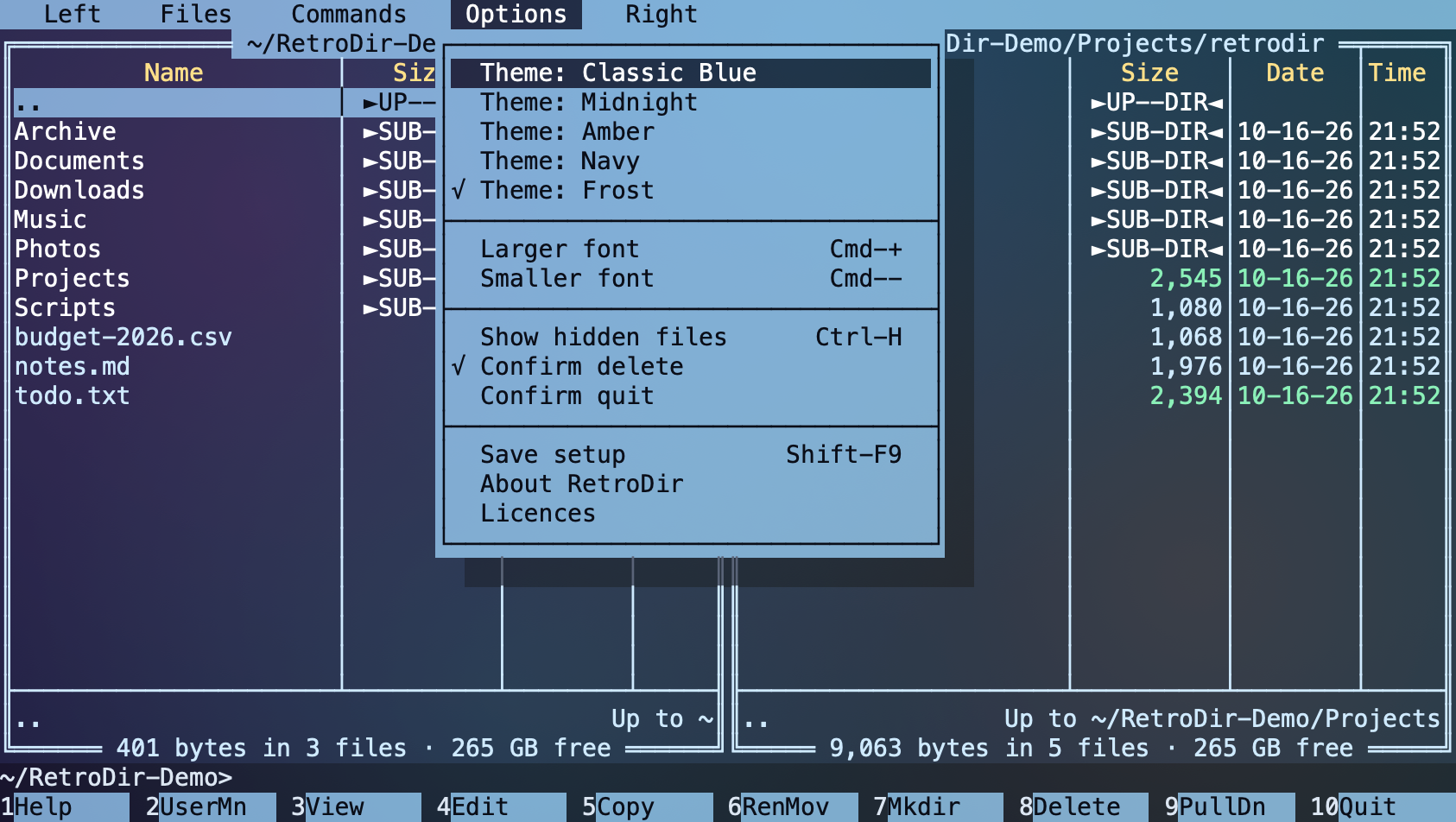Click F7 Mkdir key
This screenshot has height=822, width=1456.
pos(939,807)
